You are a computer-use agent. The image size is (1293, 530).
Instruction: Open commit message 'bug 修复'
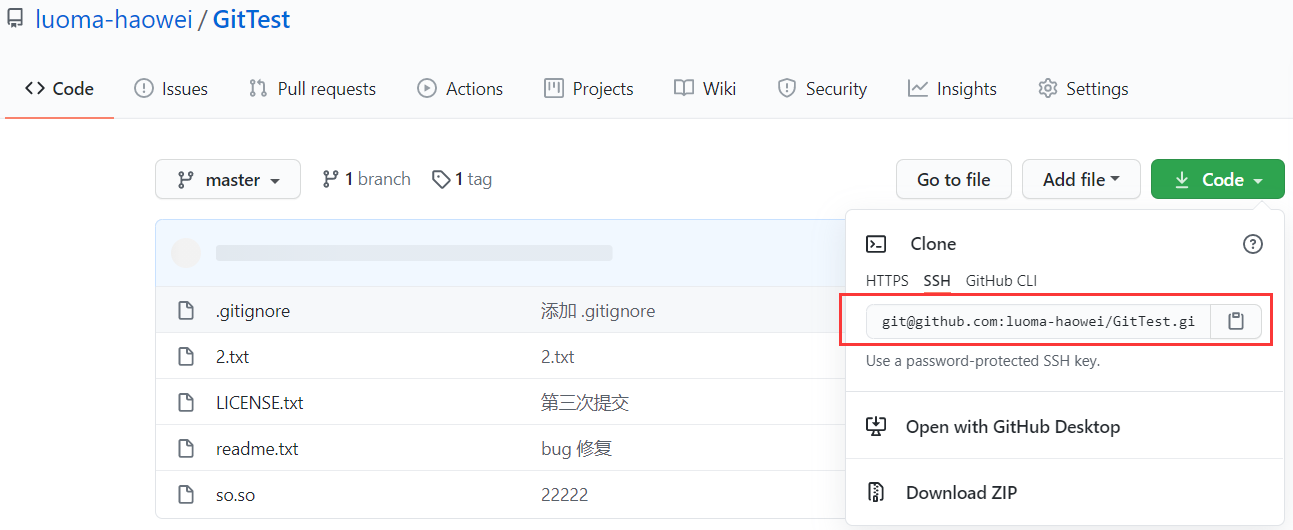576,449
